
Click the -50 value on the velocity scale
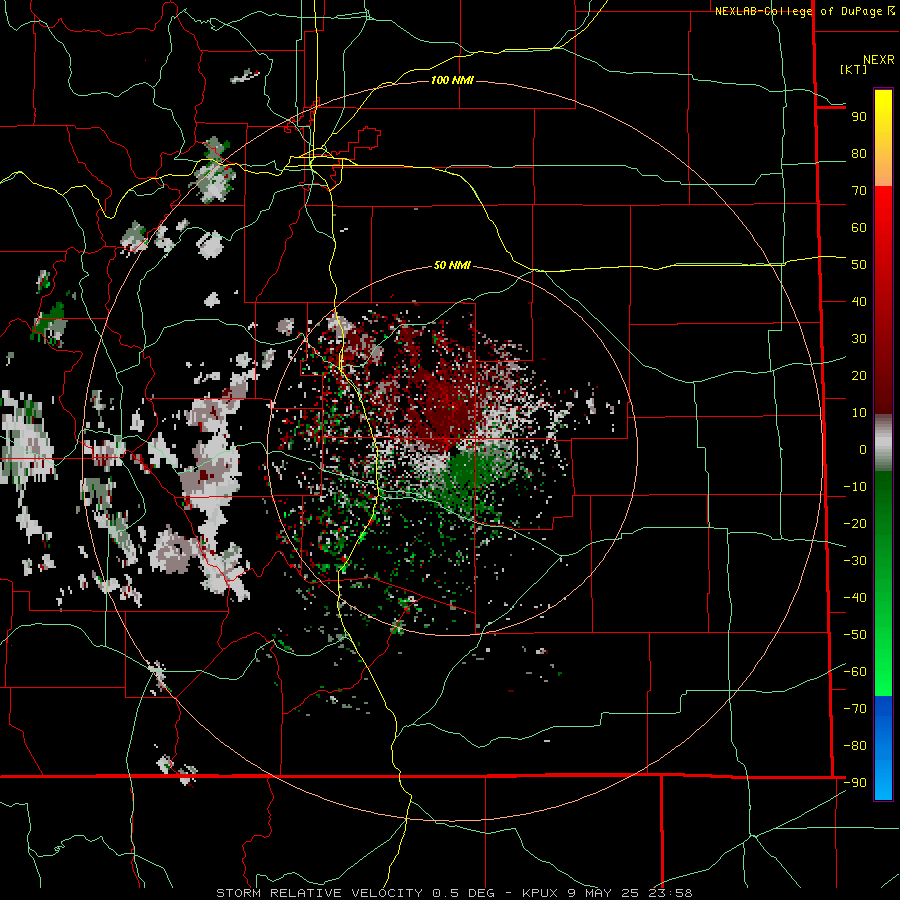point(855,635)
